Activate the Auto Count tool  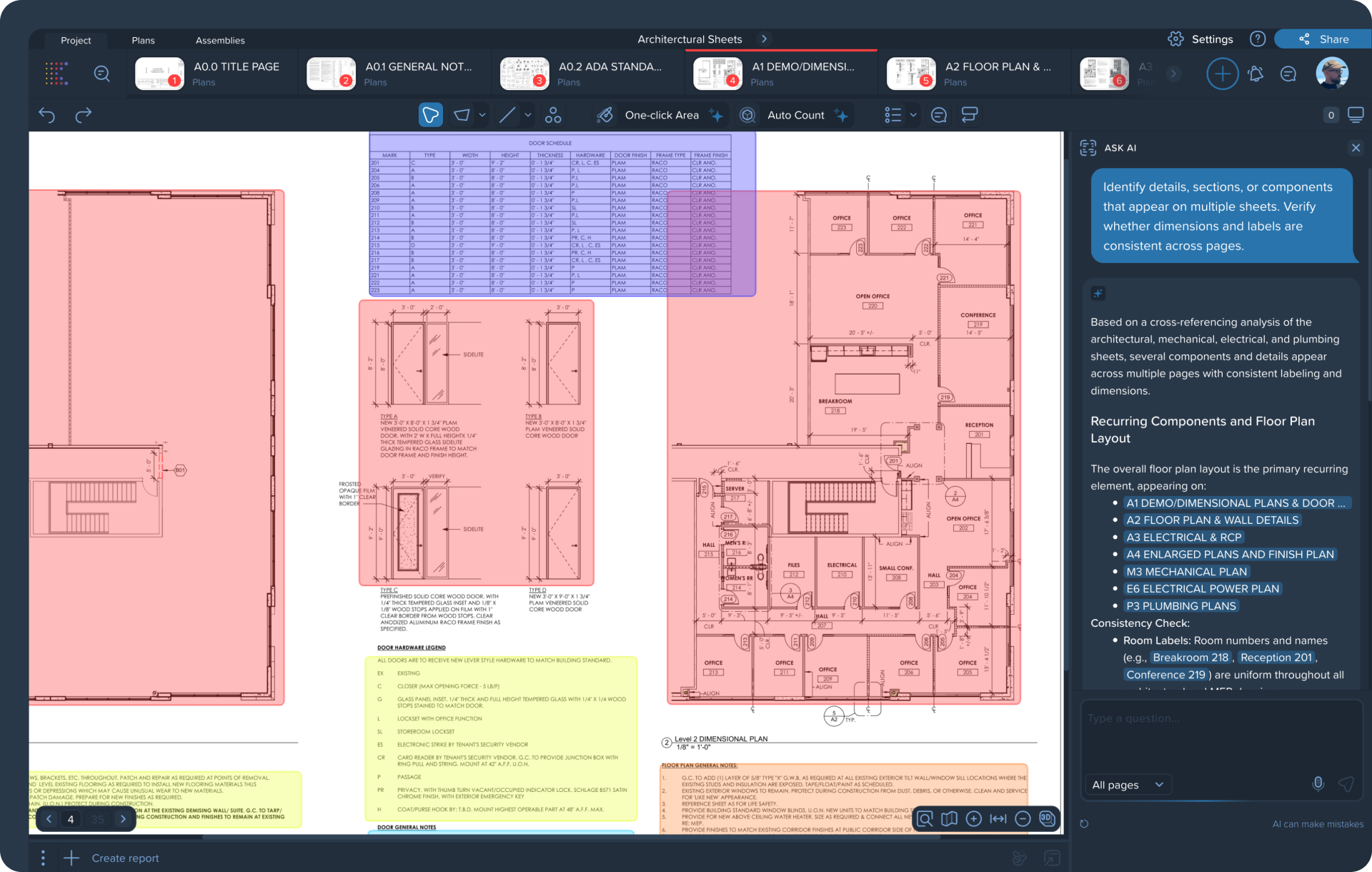coord(795,115)
